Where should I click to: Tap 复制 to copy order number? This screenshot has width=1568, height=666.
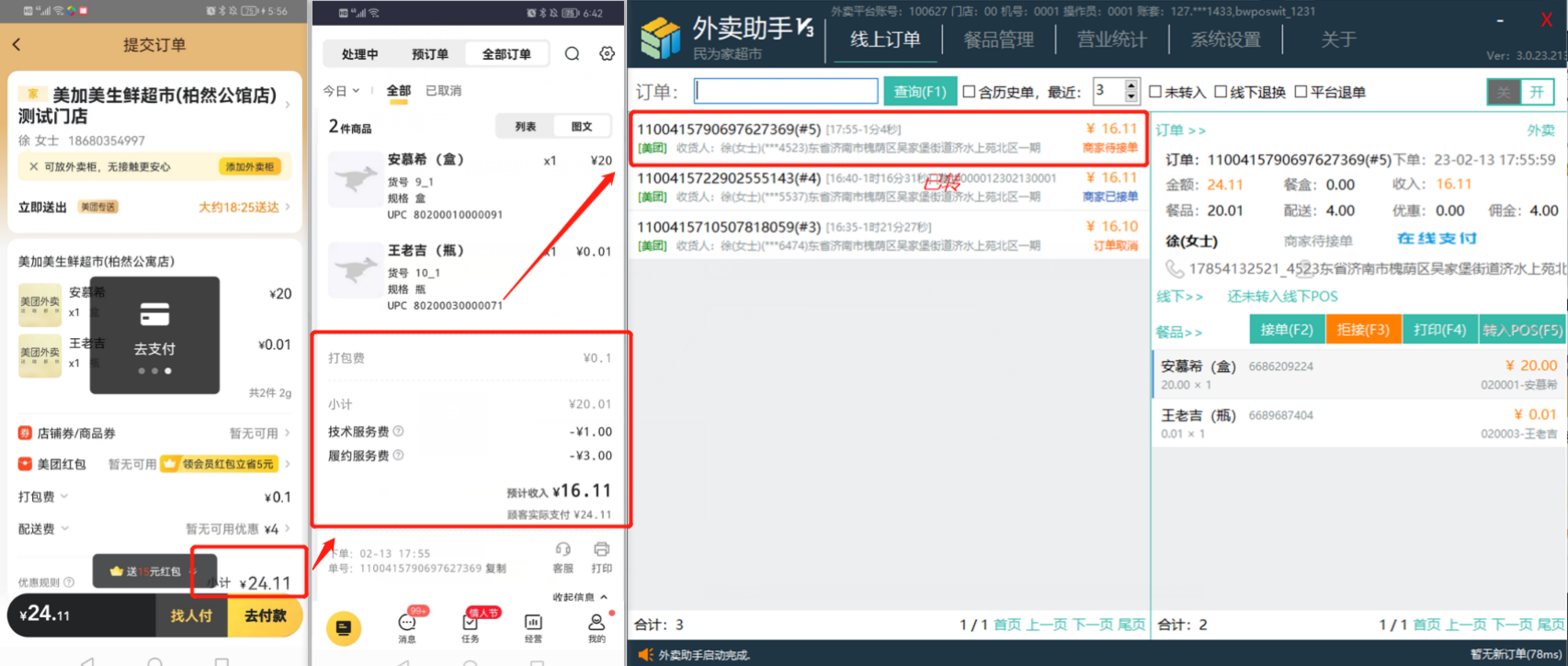pyautogui.click(x=495, y=569)
